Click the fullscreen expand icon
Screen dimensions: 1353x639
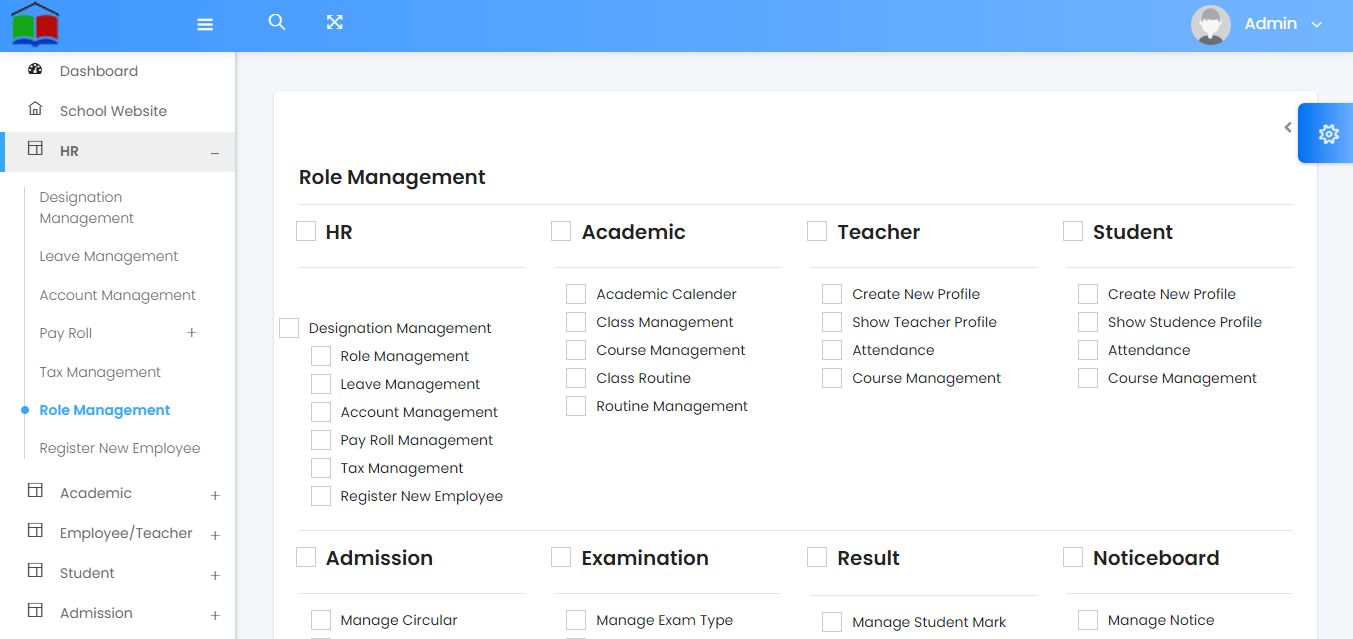pos(335,22)
